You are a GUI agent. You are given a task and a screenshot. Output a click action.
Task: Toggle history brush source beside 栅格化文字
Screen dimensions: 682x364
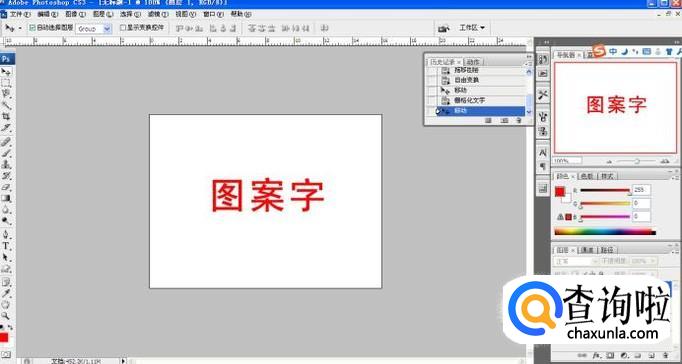point(431,100)
